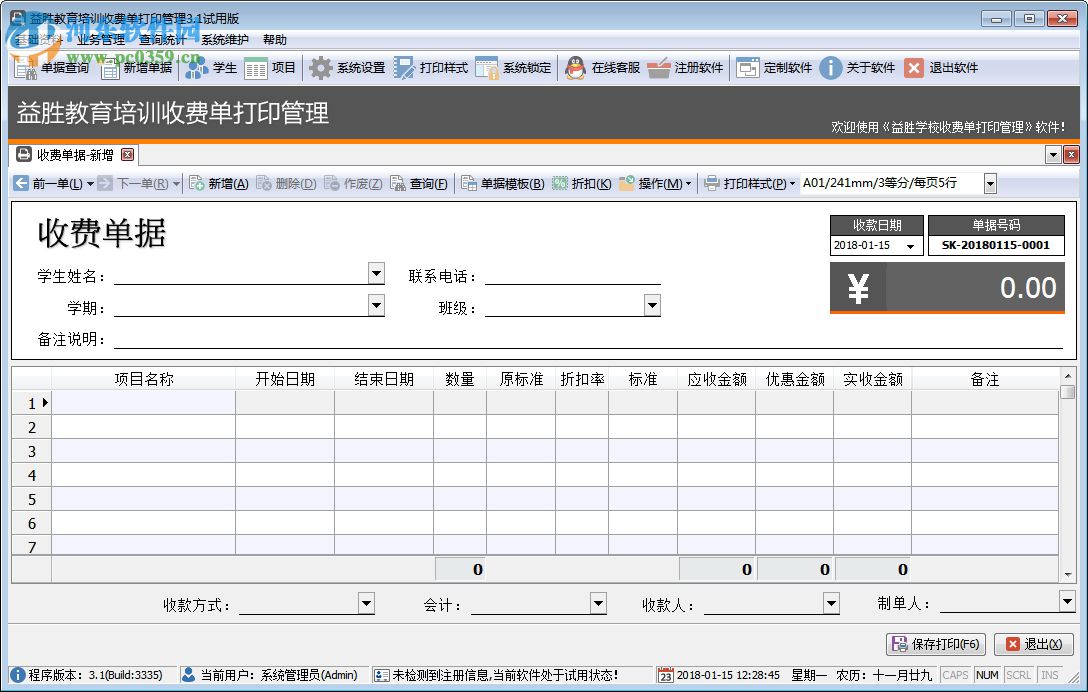This screenshot has height=692, width=1088.
Task: Click 保存打印(F6) to save and print
Action: point(934,645)
